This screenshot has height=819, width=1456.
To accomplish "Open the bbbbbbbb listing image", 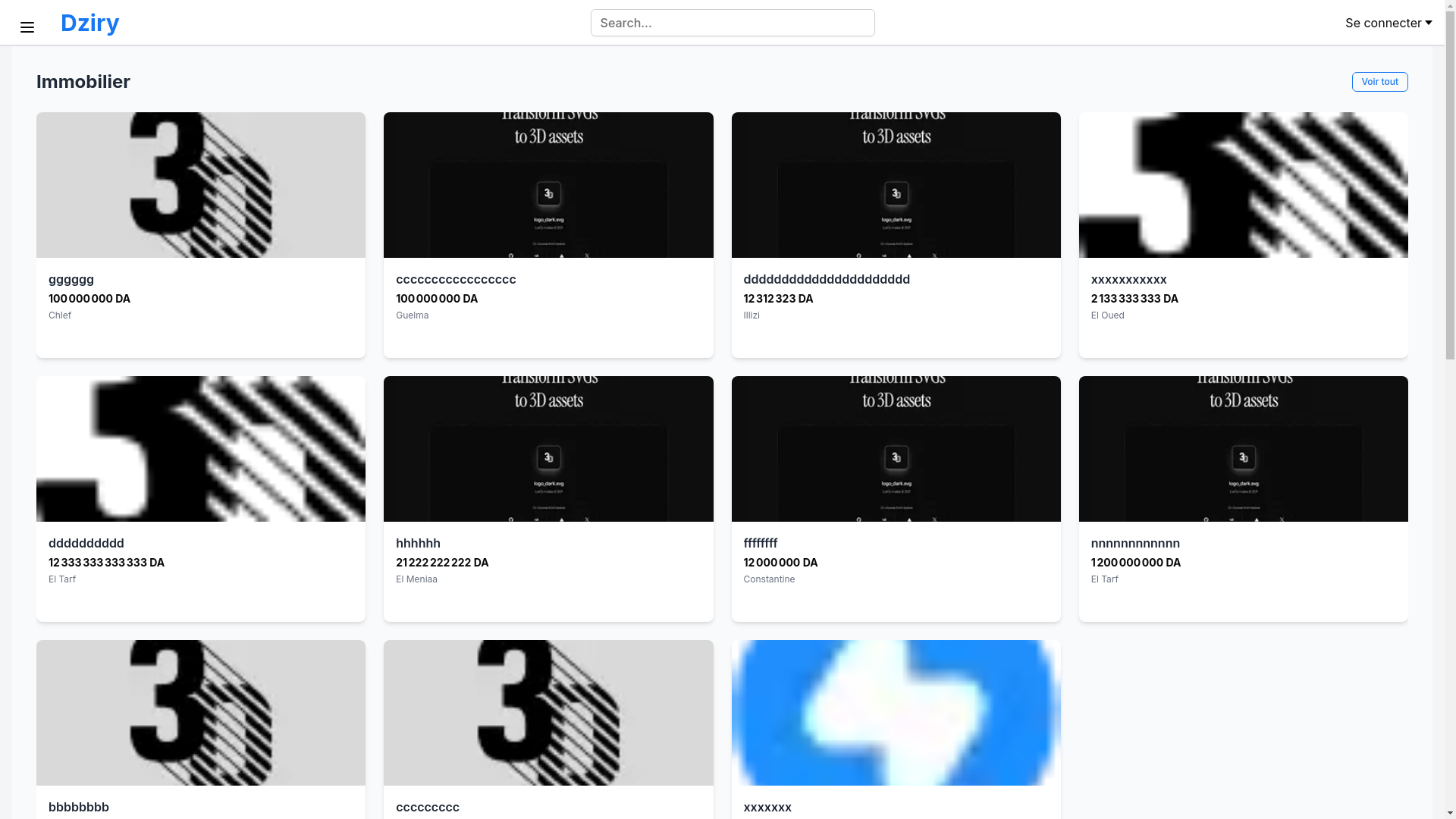I will 201,713.
